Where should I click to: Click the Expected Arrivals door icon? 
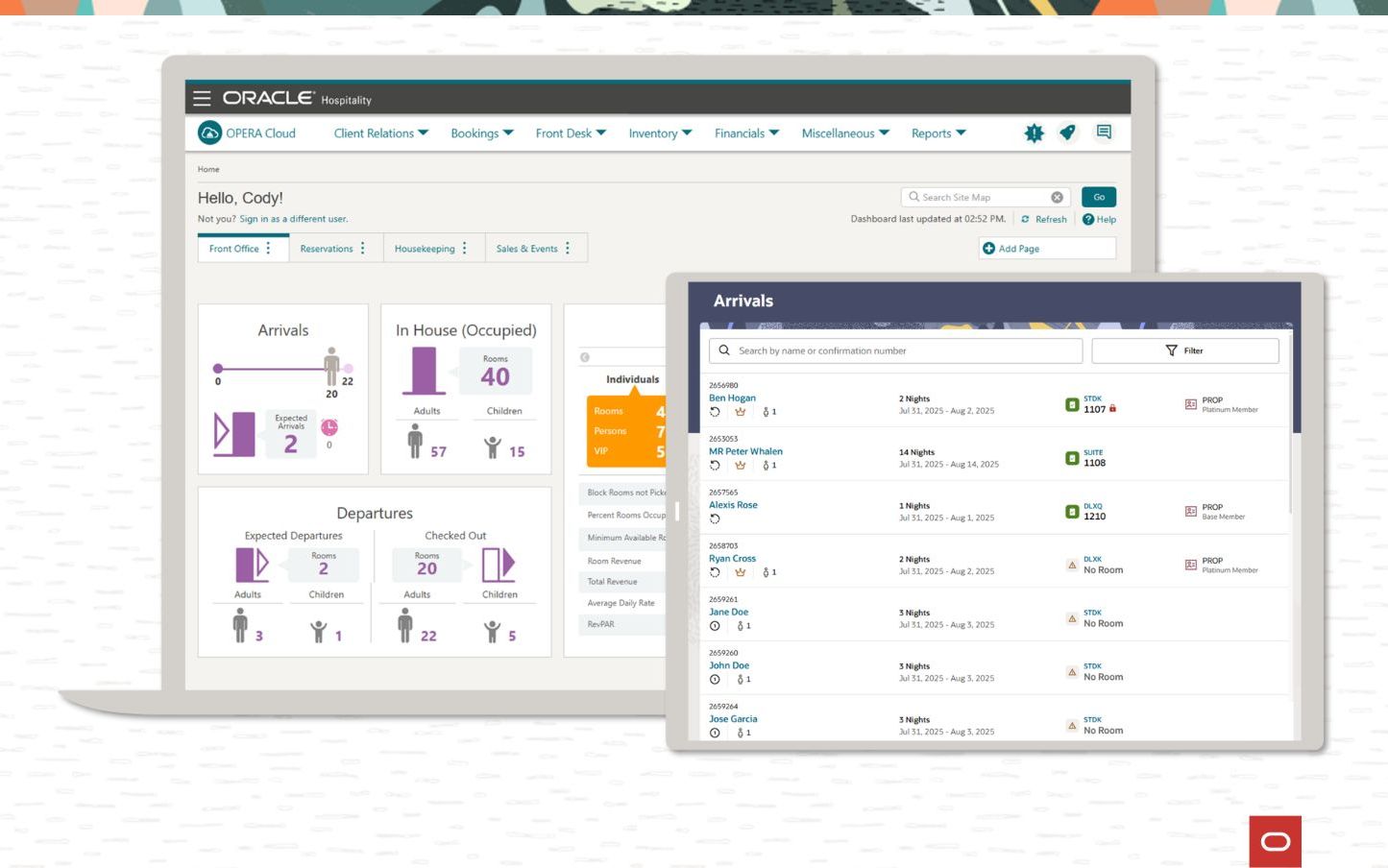(234, 434)
